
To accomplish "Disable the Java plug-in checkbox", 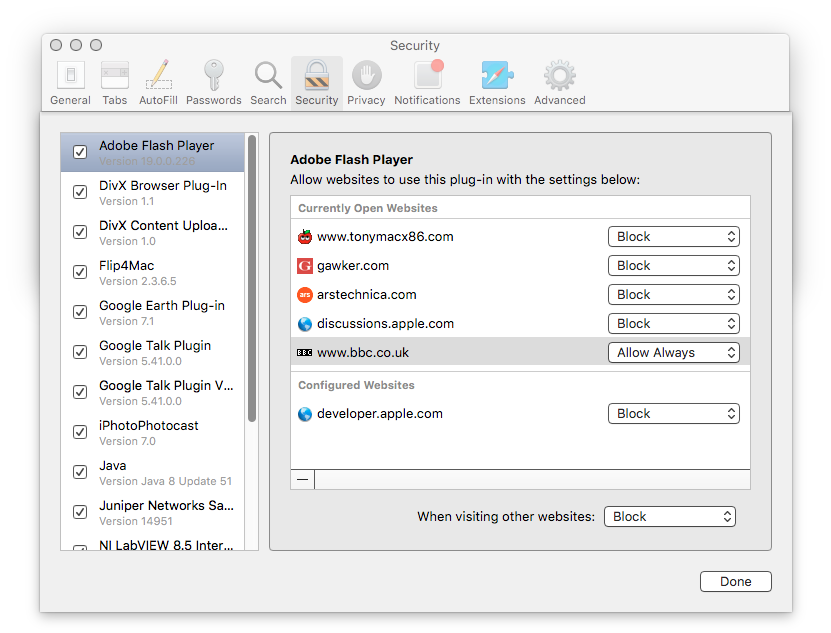I will (x=80, y=472).
